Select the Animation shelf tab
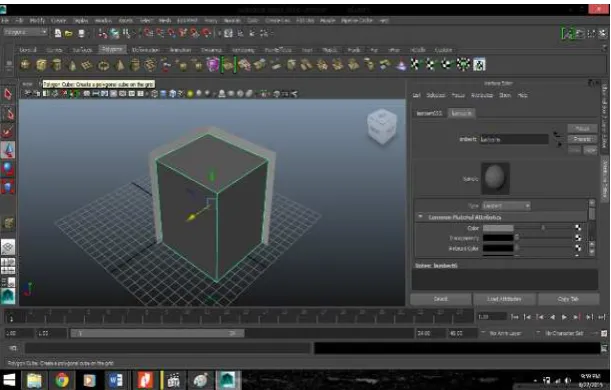Screen dimensions: 611x390 [x=180, y=50]
